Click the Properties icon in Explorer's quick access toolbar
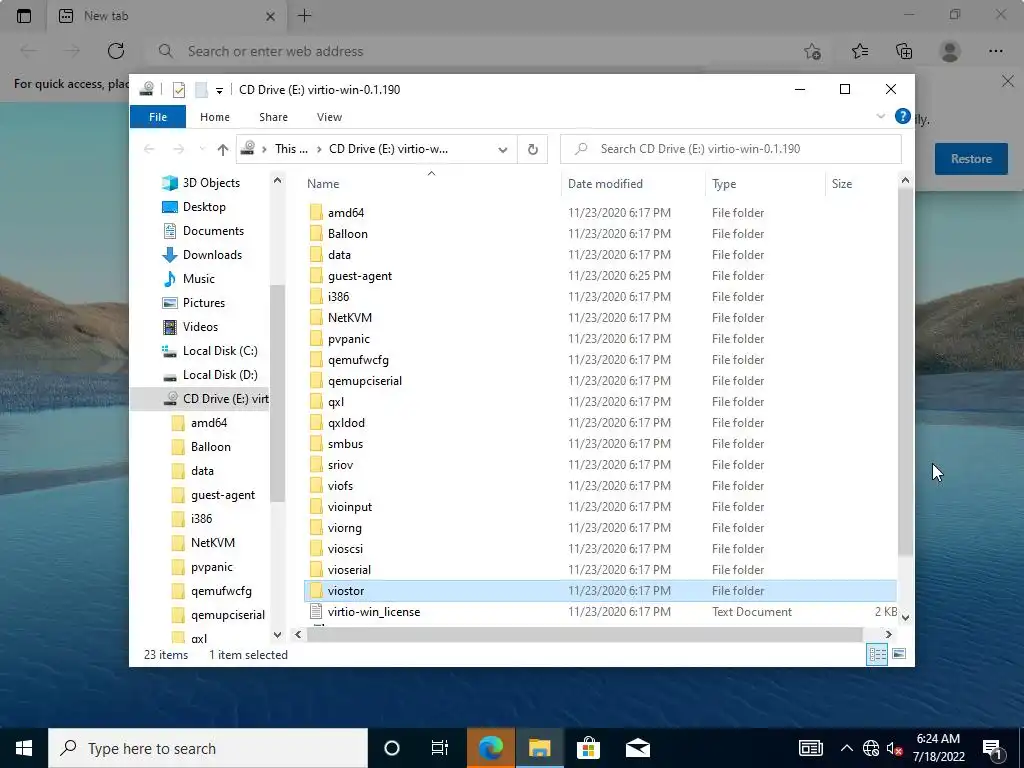The height and width of the screenshot is (768, 1024). [x=178, y=89]
